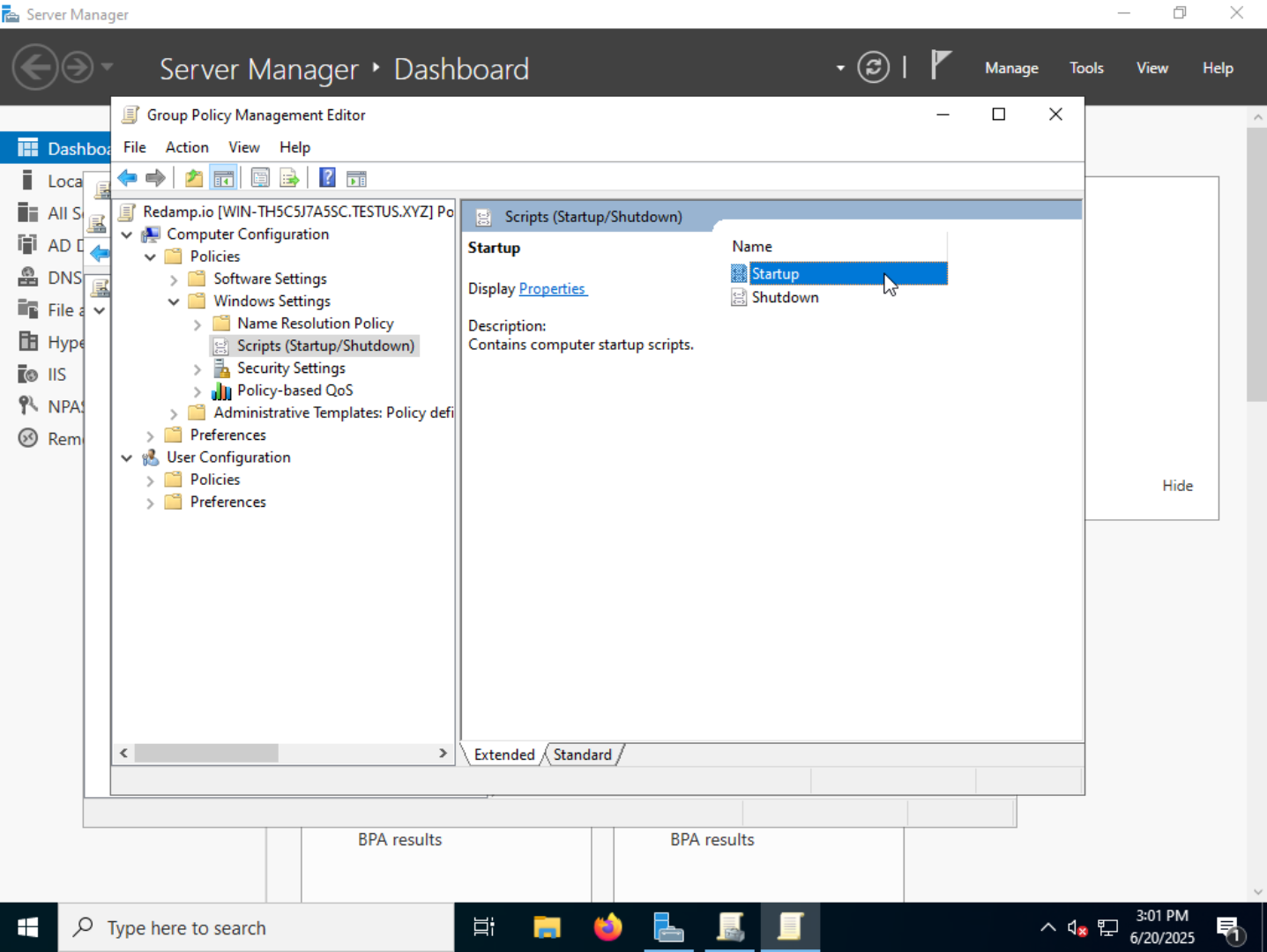Click the Export List toolbar icon
The image size is (1267, 952).
(289, 178)
